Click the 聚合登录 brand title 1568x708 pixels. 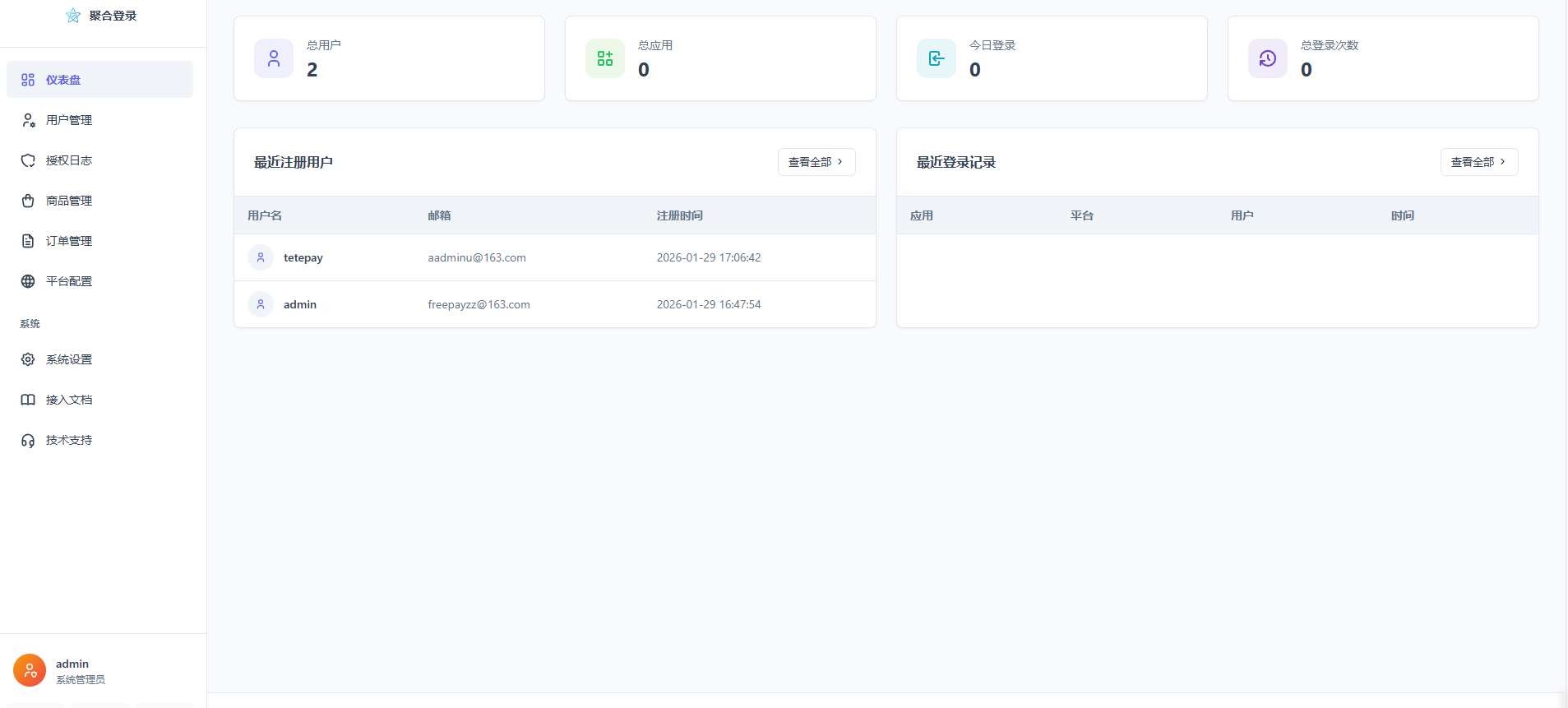[x=113, y=16]
